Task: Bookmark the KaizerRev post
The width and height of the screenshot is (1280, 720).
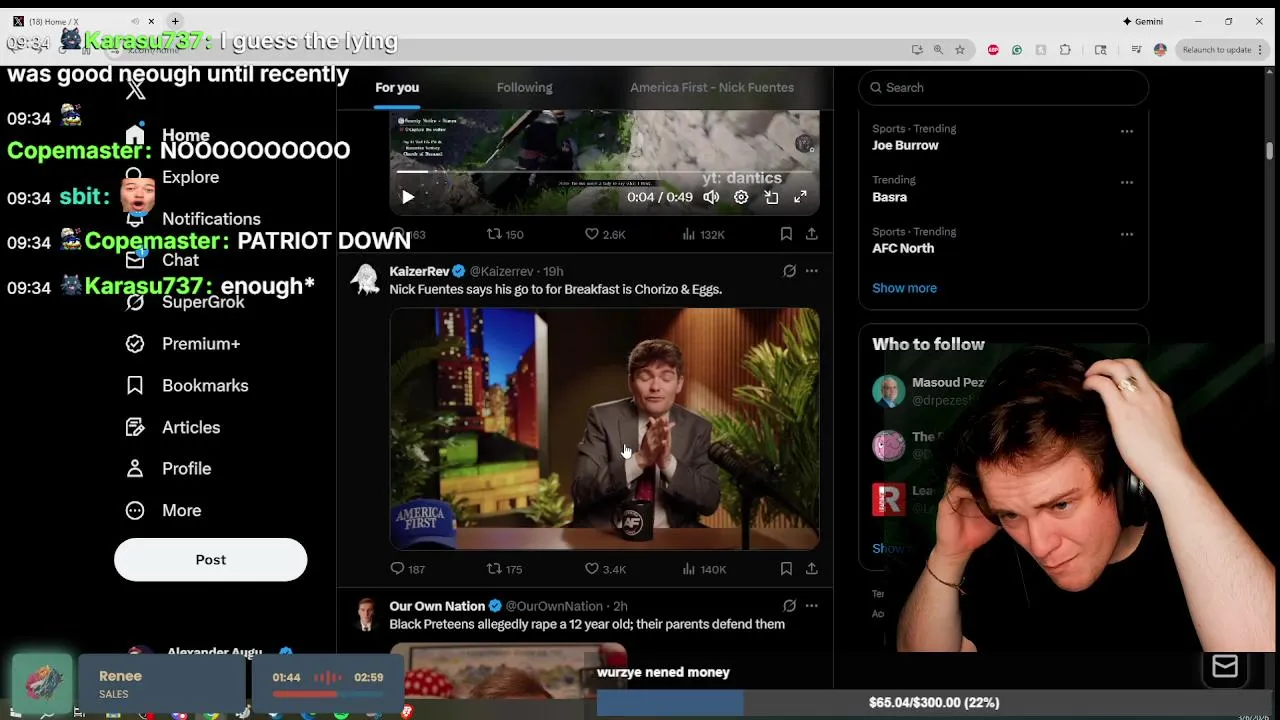Action: (x=786, y=569)
